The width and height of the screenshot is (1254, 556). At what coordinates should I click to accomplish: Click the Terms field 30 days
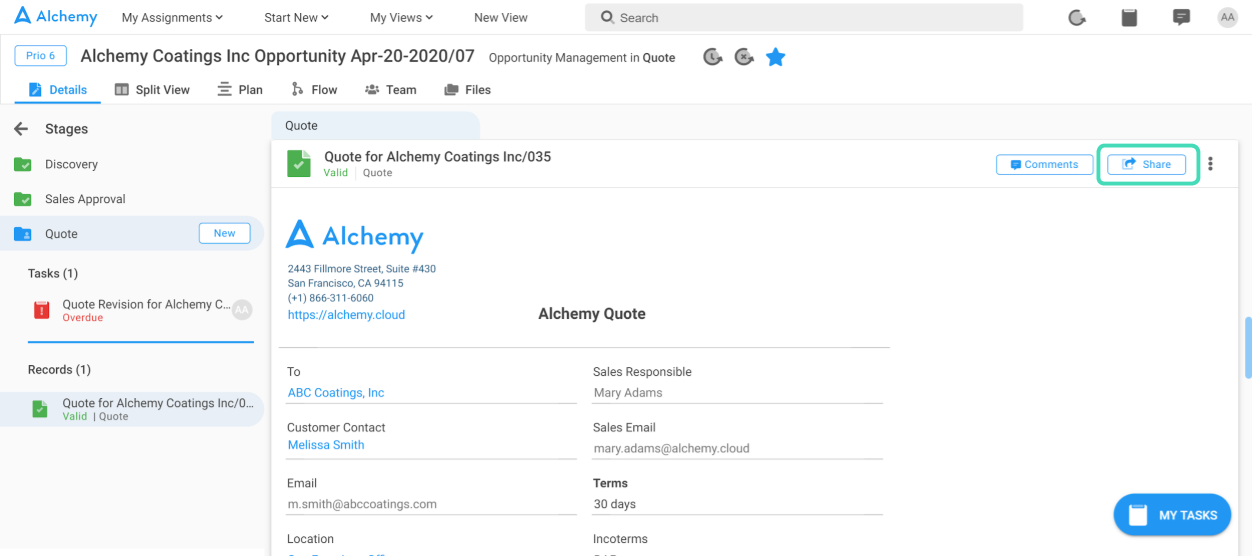click(738, 504)
